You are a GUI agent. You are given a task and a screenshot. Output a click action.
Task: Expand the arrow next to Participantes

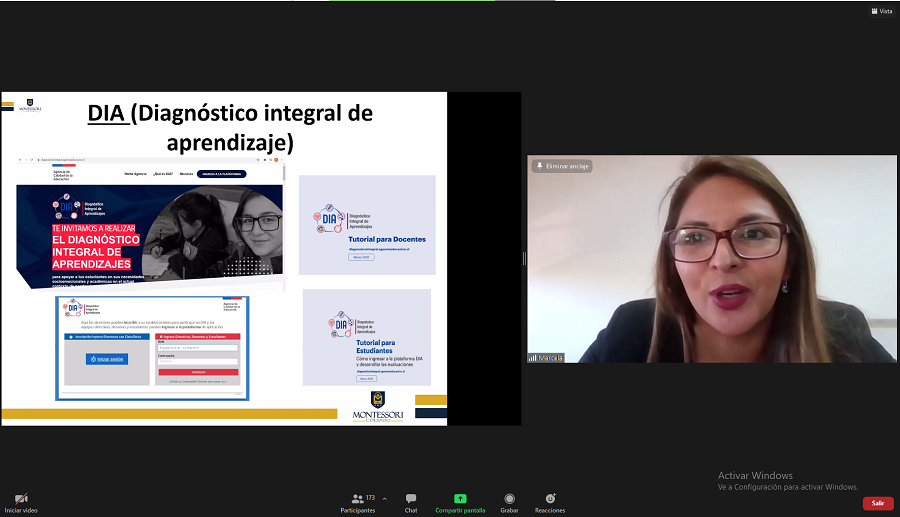pyautogui.click(x=385, y=499)
